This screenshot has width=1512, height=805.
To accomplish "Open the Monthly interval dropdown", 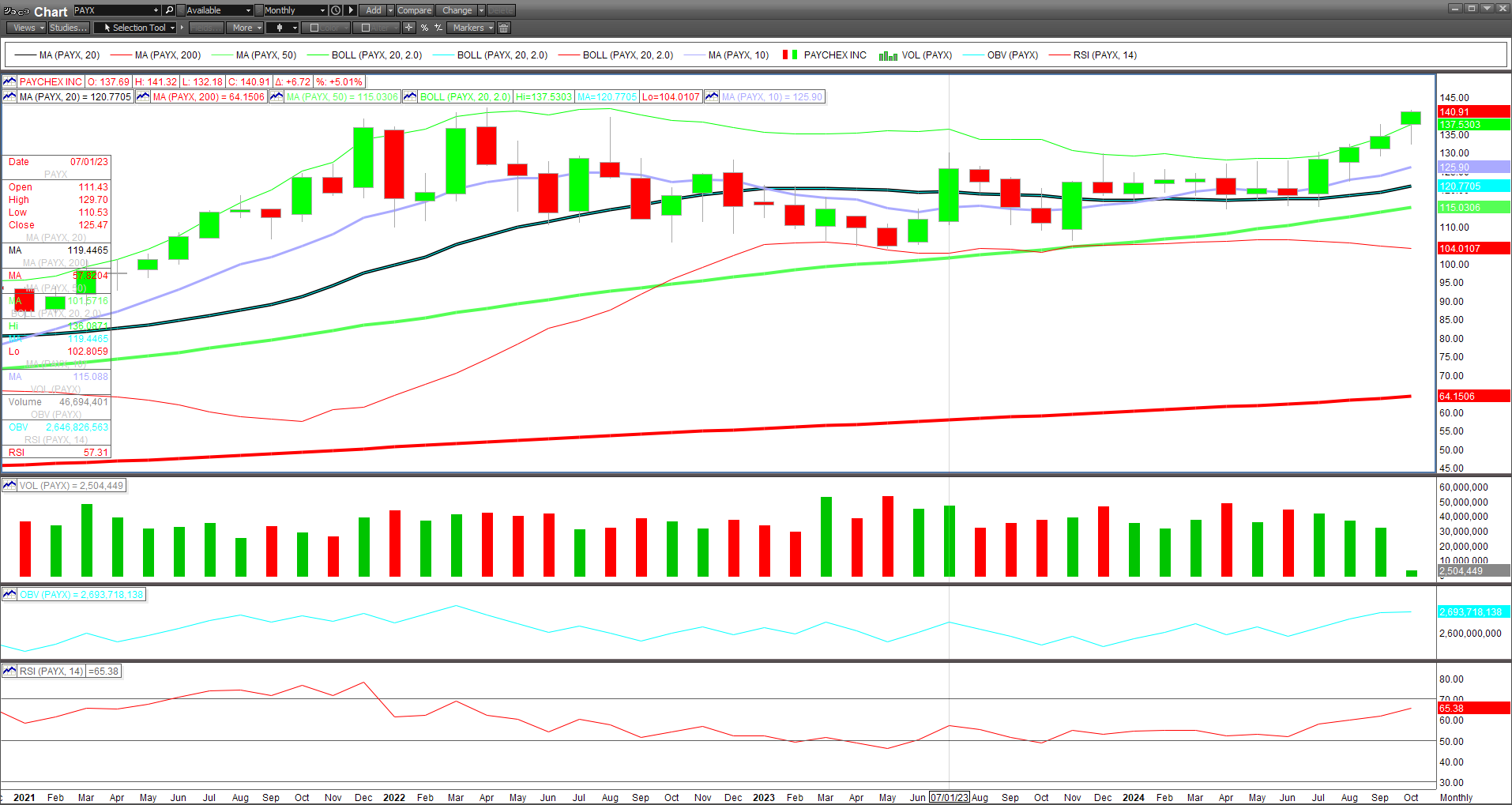I will (x=294, y=10).
